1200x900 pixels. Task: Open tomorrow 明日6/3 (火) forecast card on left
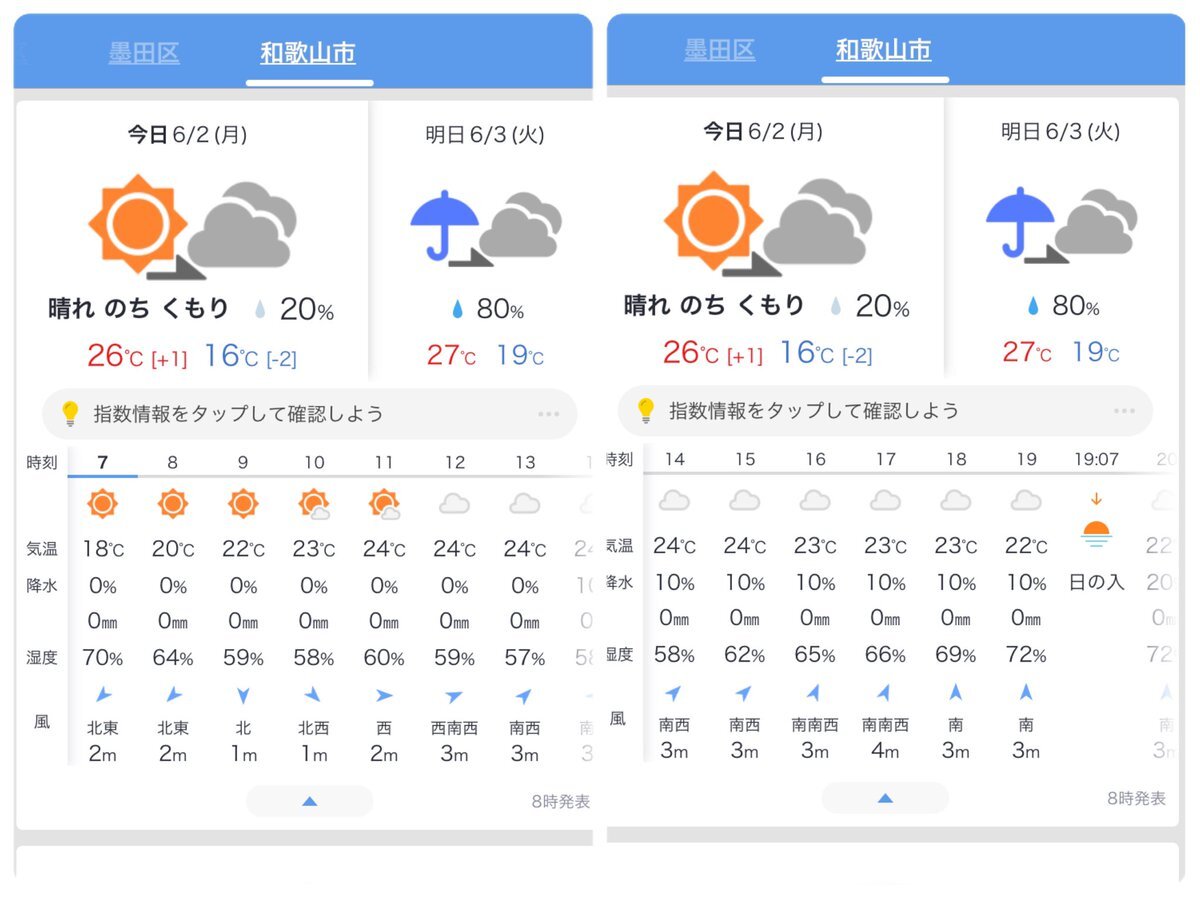click(485, 240)
